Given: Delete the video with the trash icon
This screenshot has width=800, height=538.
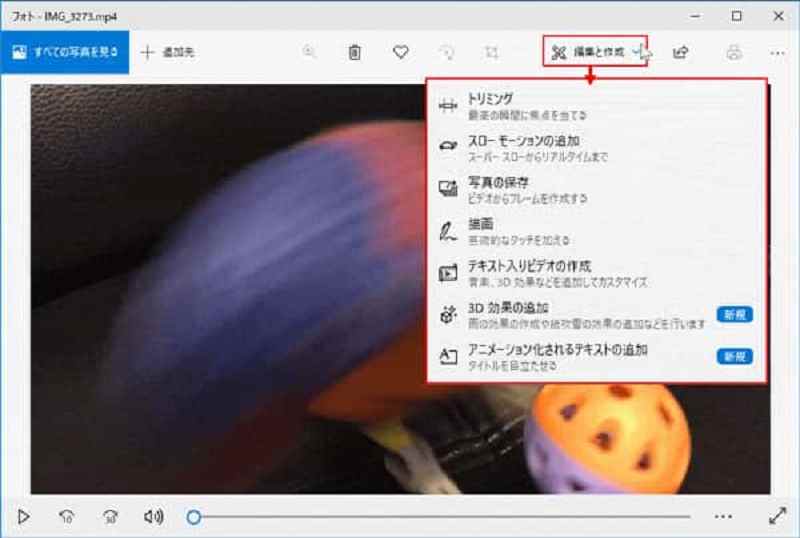Looking at the screenshot, I should (x=355, y=52).
